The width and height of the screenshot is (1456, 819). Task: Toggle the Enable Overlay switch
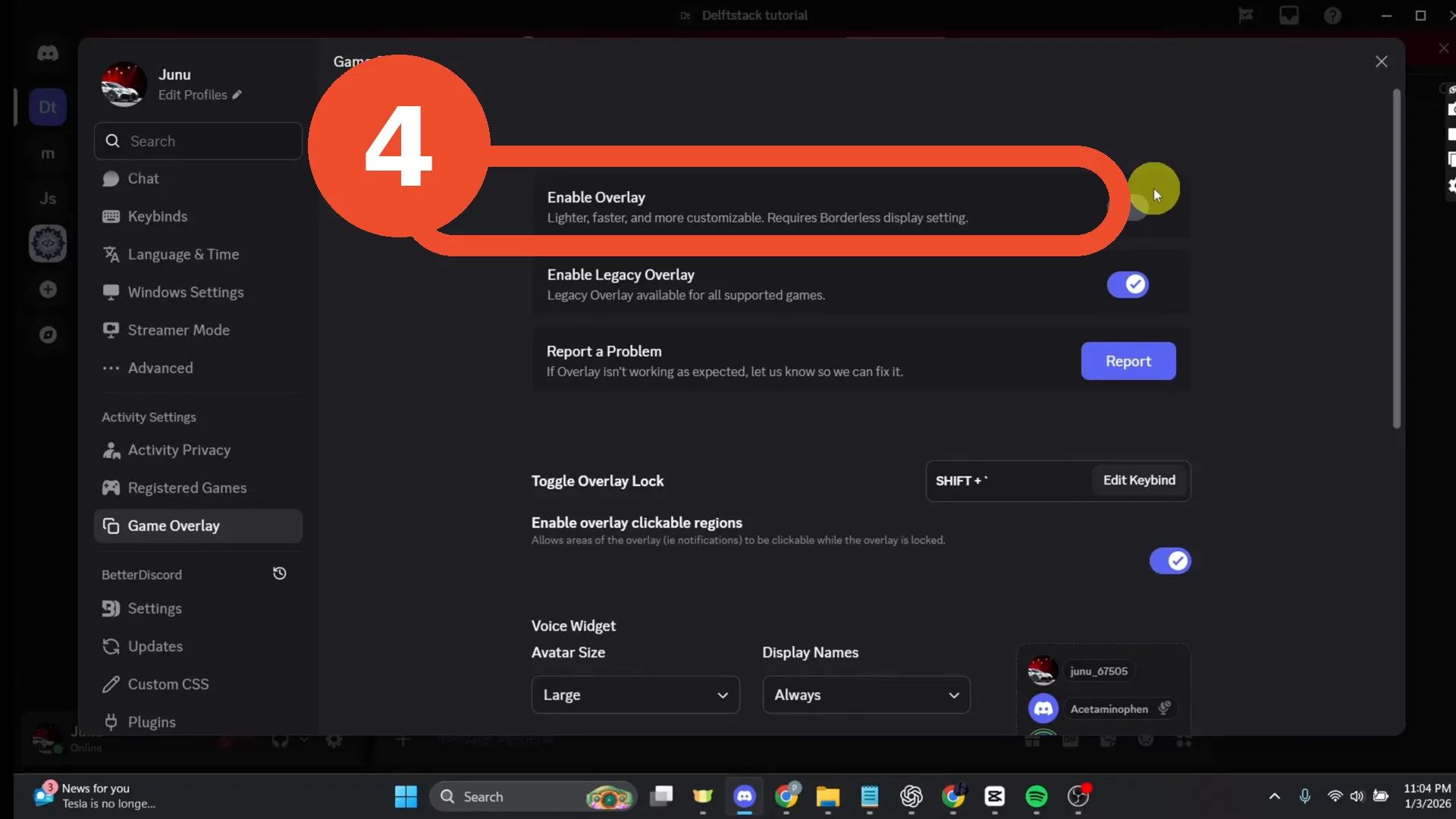point(1128,206)
